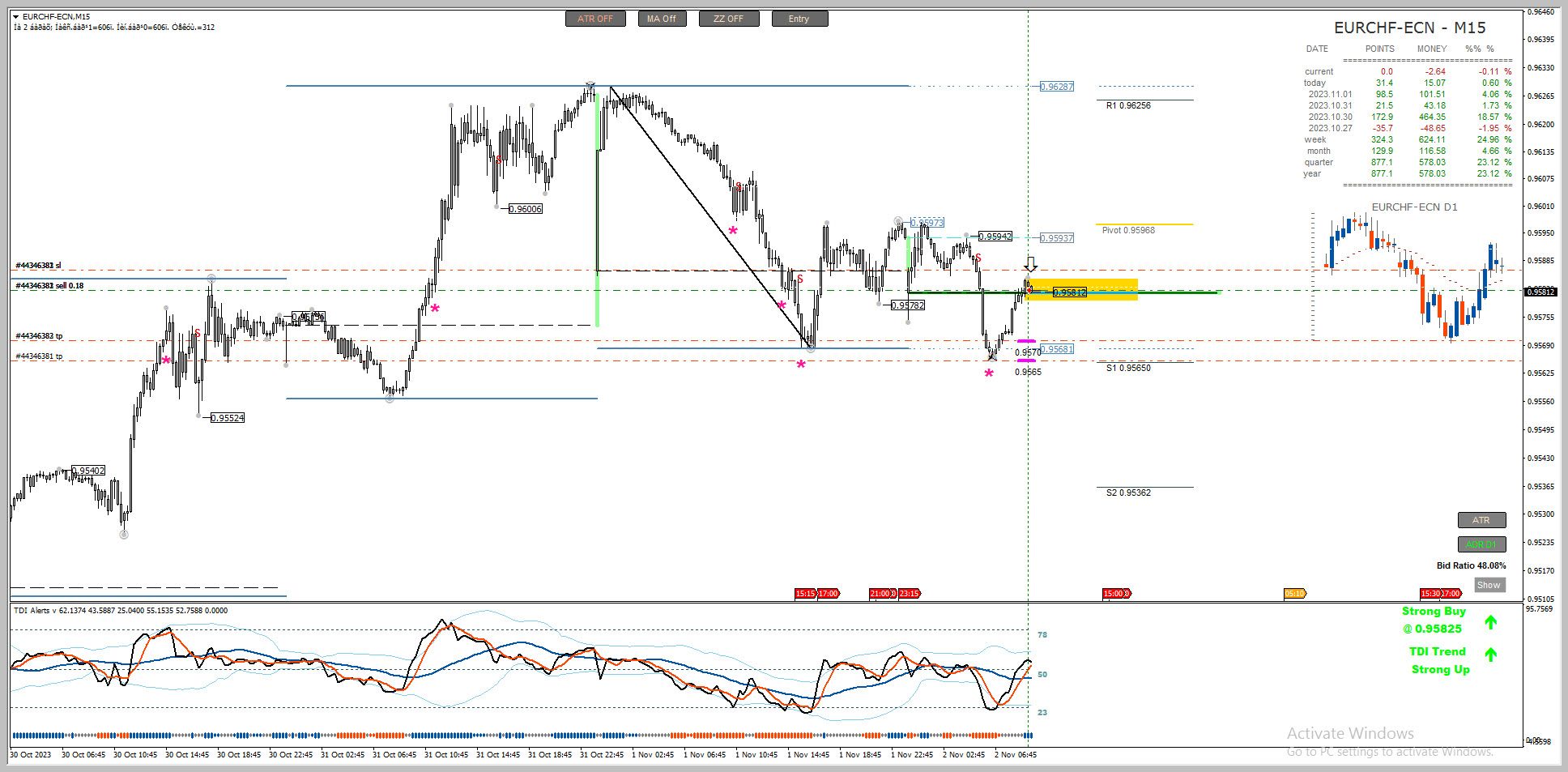
Task: Click the 0.95942 boxed price label
Action: coord(995,237)
